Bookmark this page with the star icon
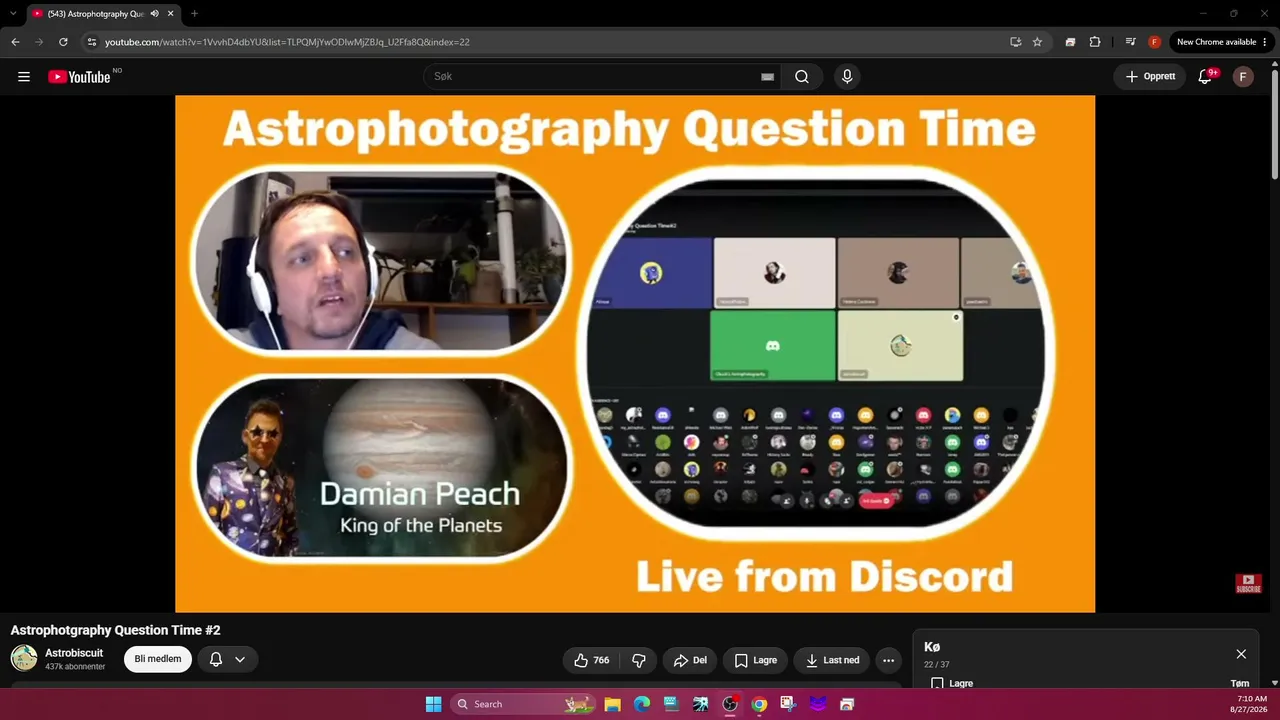 point(1037,42)
